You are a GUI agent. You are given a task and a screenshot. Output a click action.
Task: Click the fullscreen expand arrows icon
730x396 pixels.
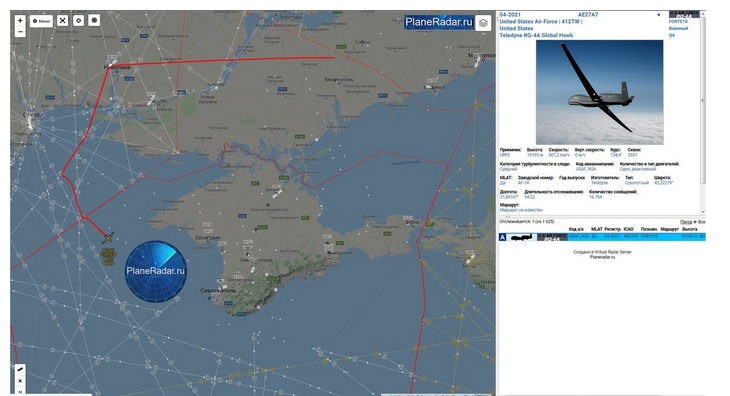click(x=62, y=20)
